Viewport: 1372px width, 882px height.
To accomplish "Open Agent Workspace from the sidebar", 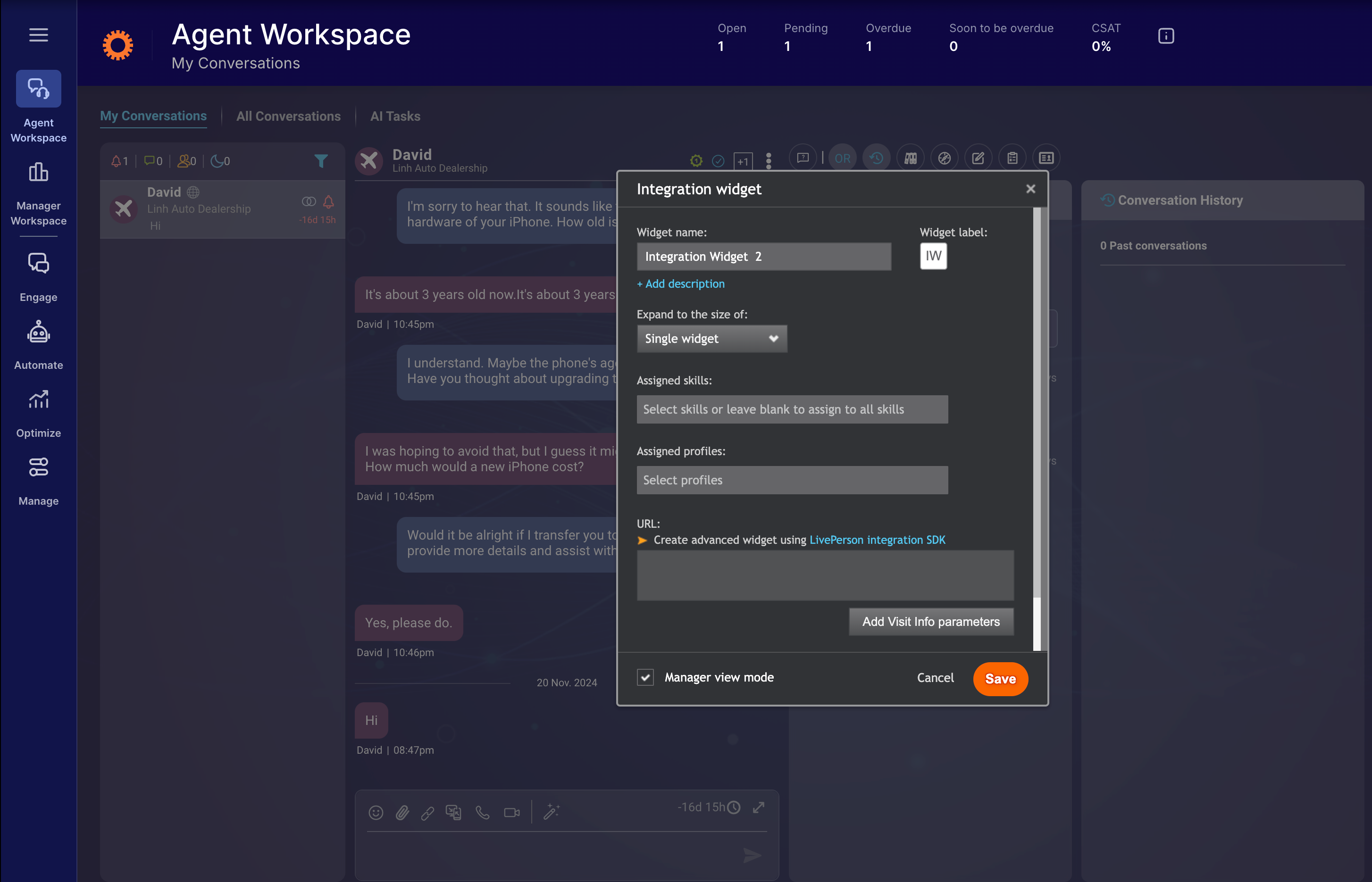I will tap(38, 107).
